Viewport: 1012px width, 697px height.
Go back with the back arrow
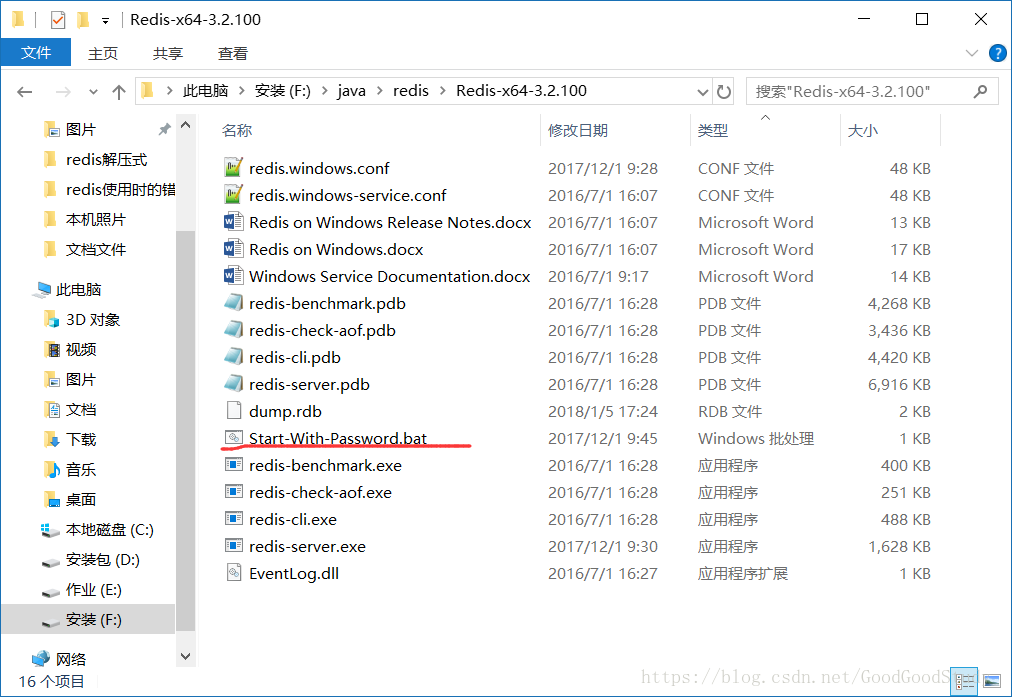point(25,92)
